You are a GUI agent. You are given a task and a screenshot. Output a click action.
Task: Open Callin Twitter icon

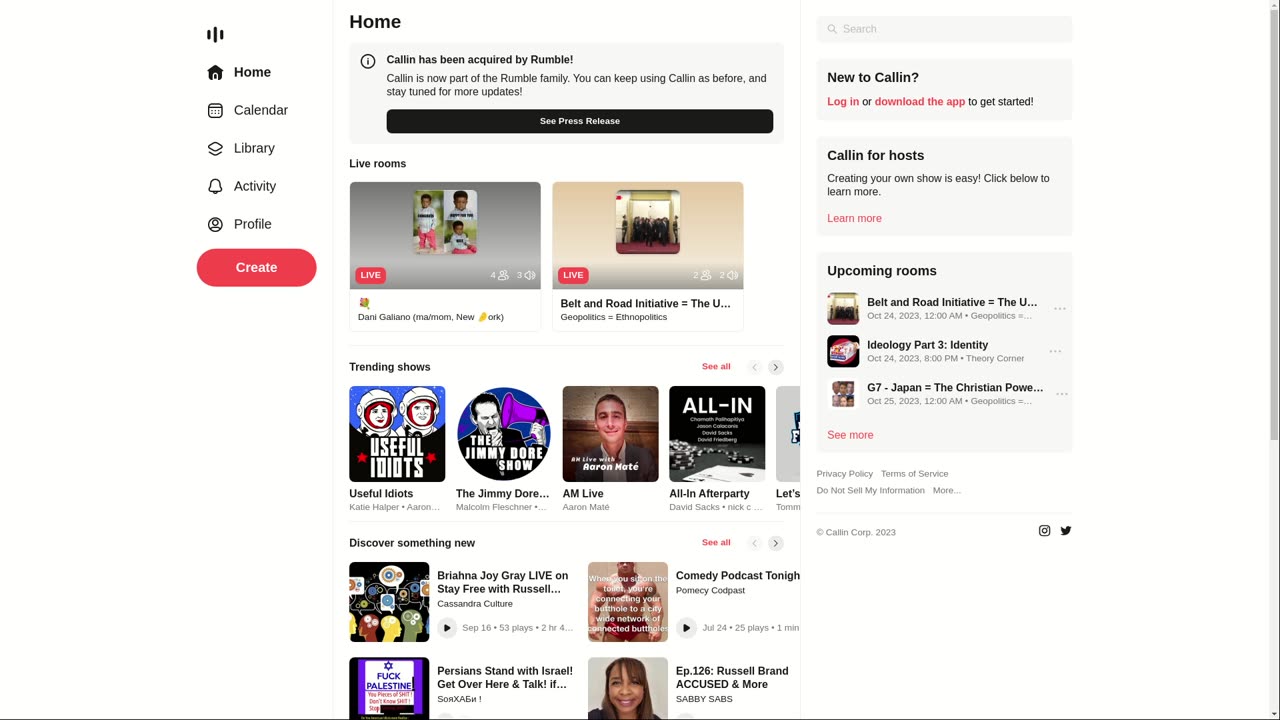pyautogui.click(x=1066, y=531)
